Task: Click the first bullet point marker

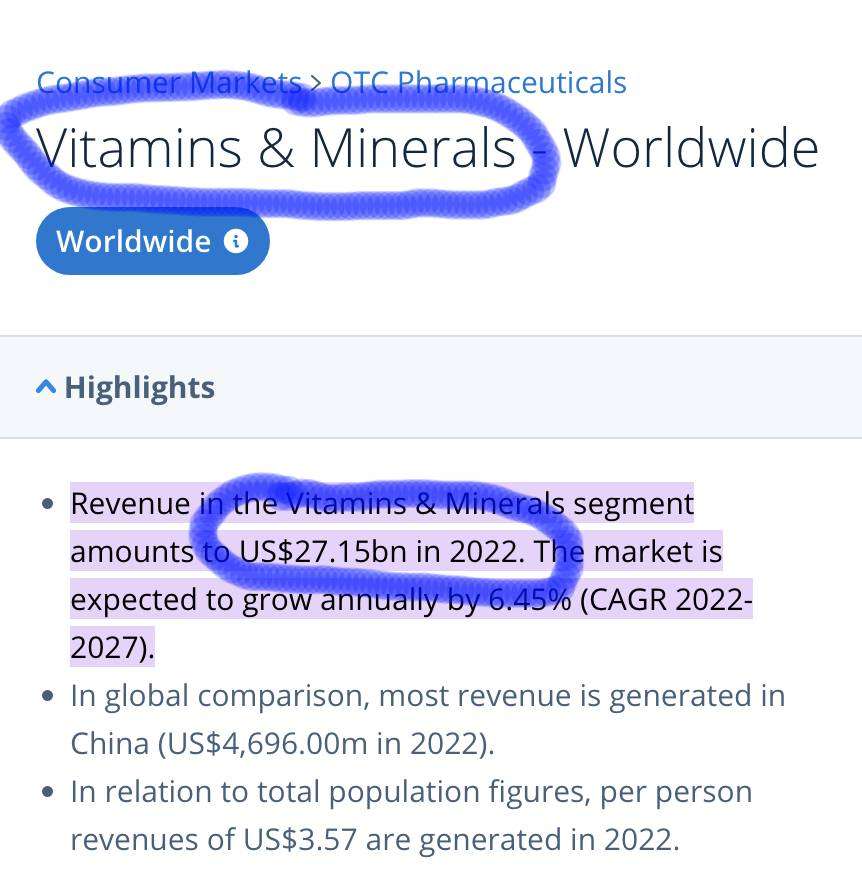Action: [48, 503]
